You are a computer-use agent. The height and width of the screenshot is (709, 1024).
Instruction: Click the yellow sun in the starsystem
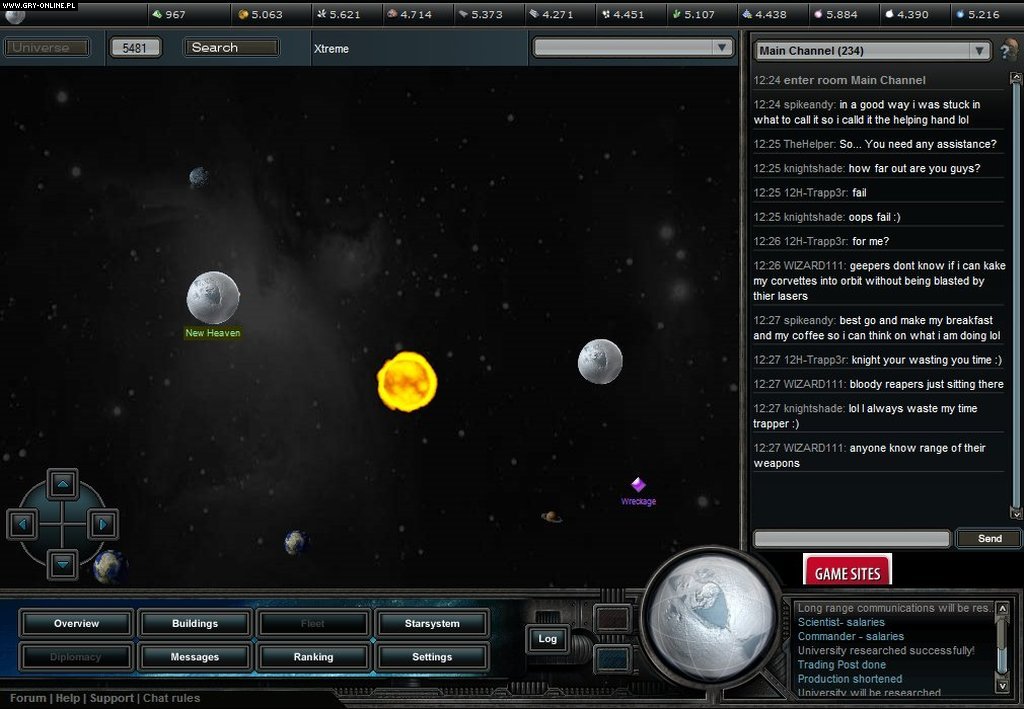407,381
